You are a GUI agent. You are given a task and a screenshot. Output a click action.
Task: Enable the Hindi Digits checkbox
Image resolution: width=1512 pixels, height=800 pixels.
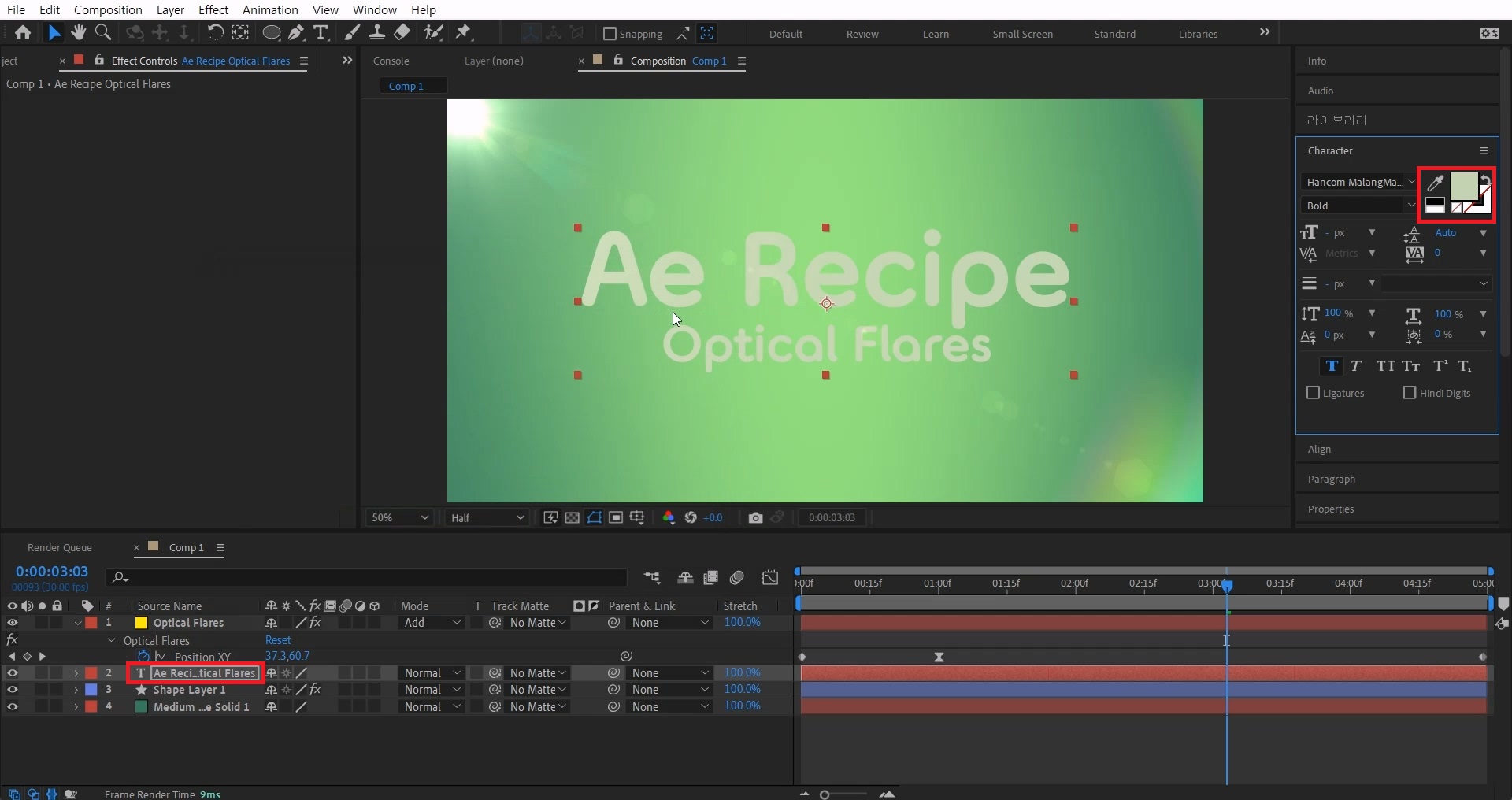pyautogui.click(x=1410, y=392)
